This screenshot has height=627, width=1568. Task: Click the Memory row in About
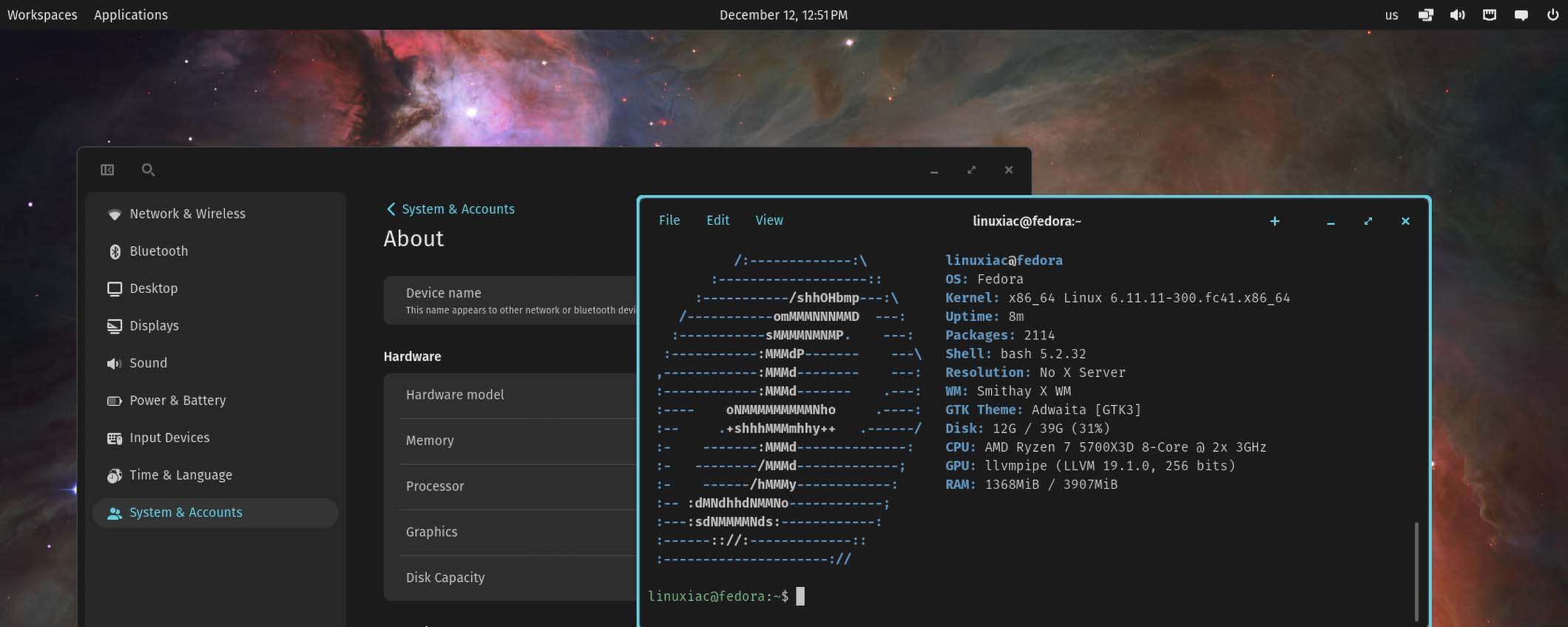pos(510,441)
